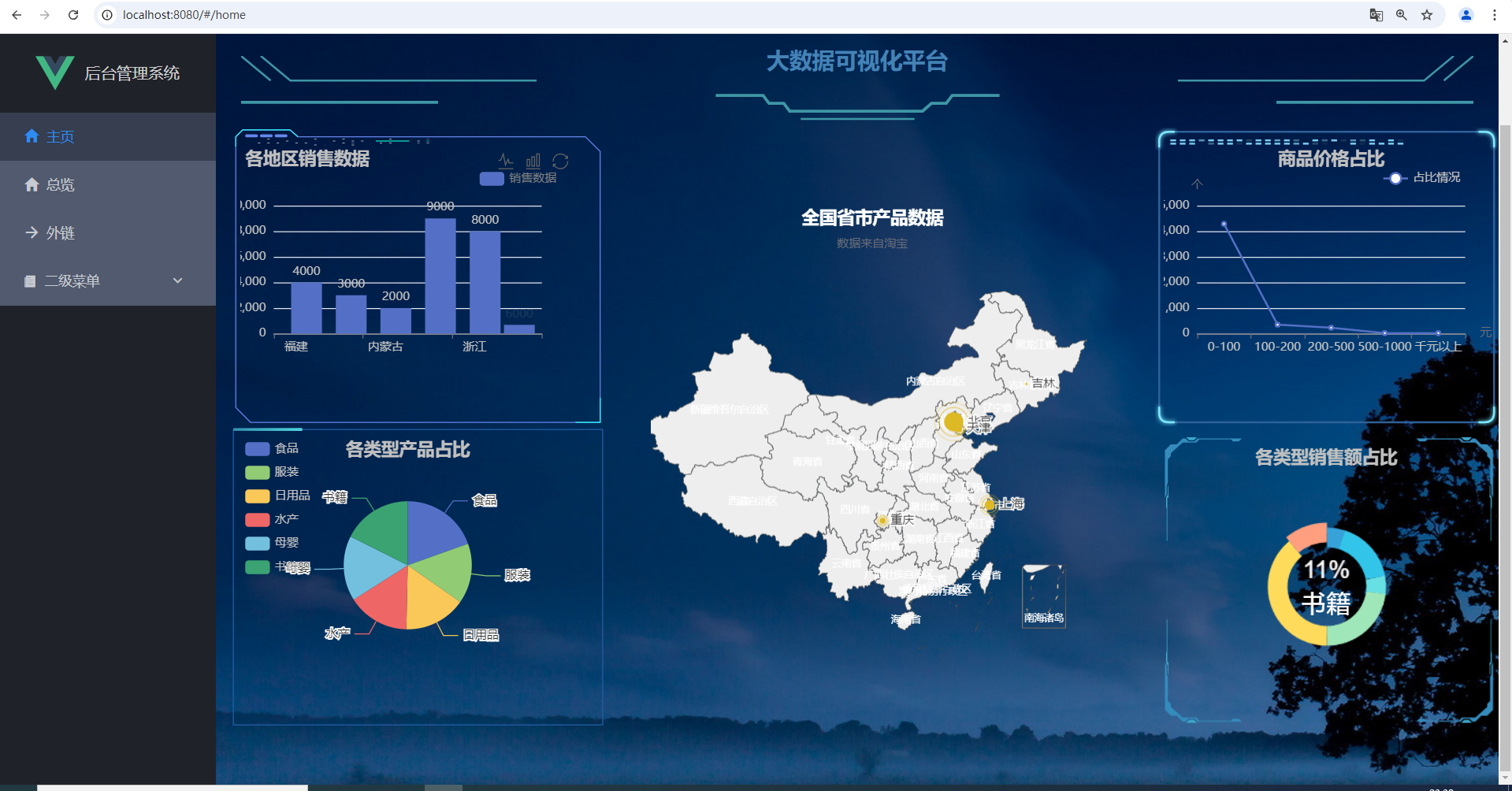Image resolution: width=1512 pixels, height=791 pixels.
Task: Select the 主页 sidebar menu item
Action: (x=108, y=136)
